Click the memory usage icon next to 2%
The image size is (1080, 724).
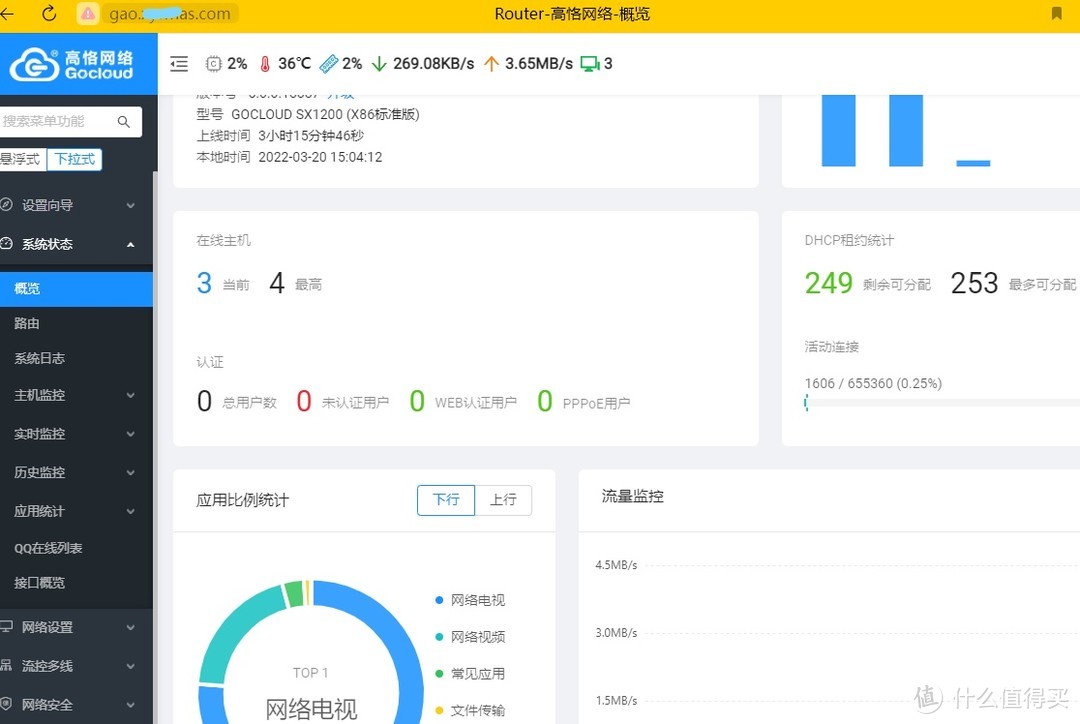330,63
